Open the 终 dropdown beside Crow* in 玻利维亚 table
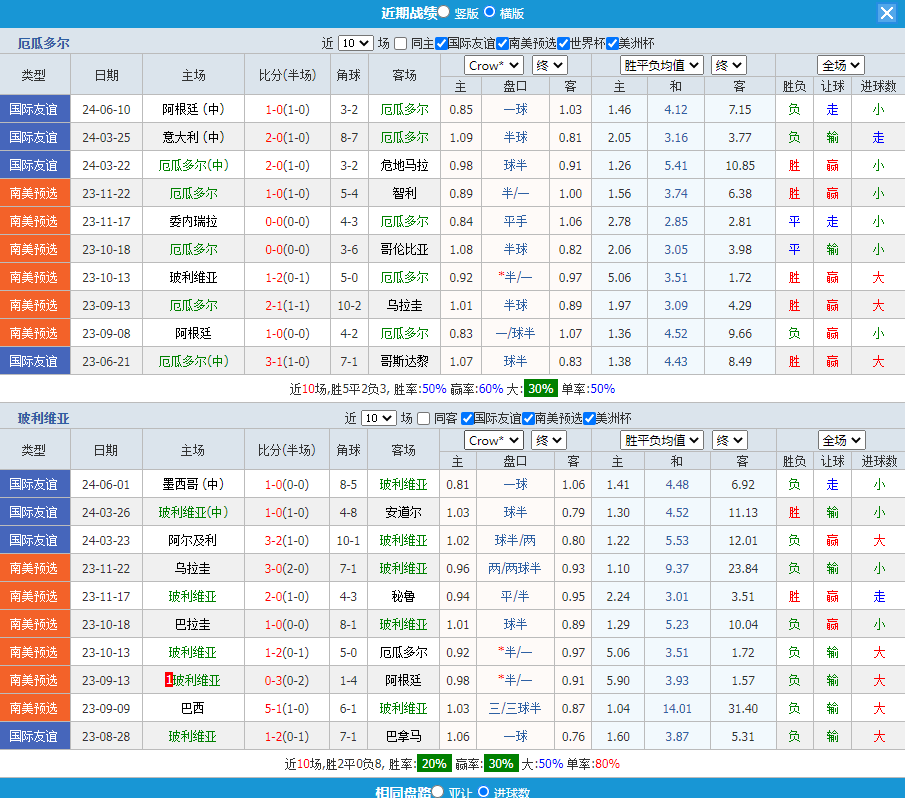Image resolution: width=905 pixels, height=798 pixels. click(x=548, y=440)
